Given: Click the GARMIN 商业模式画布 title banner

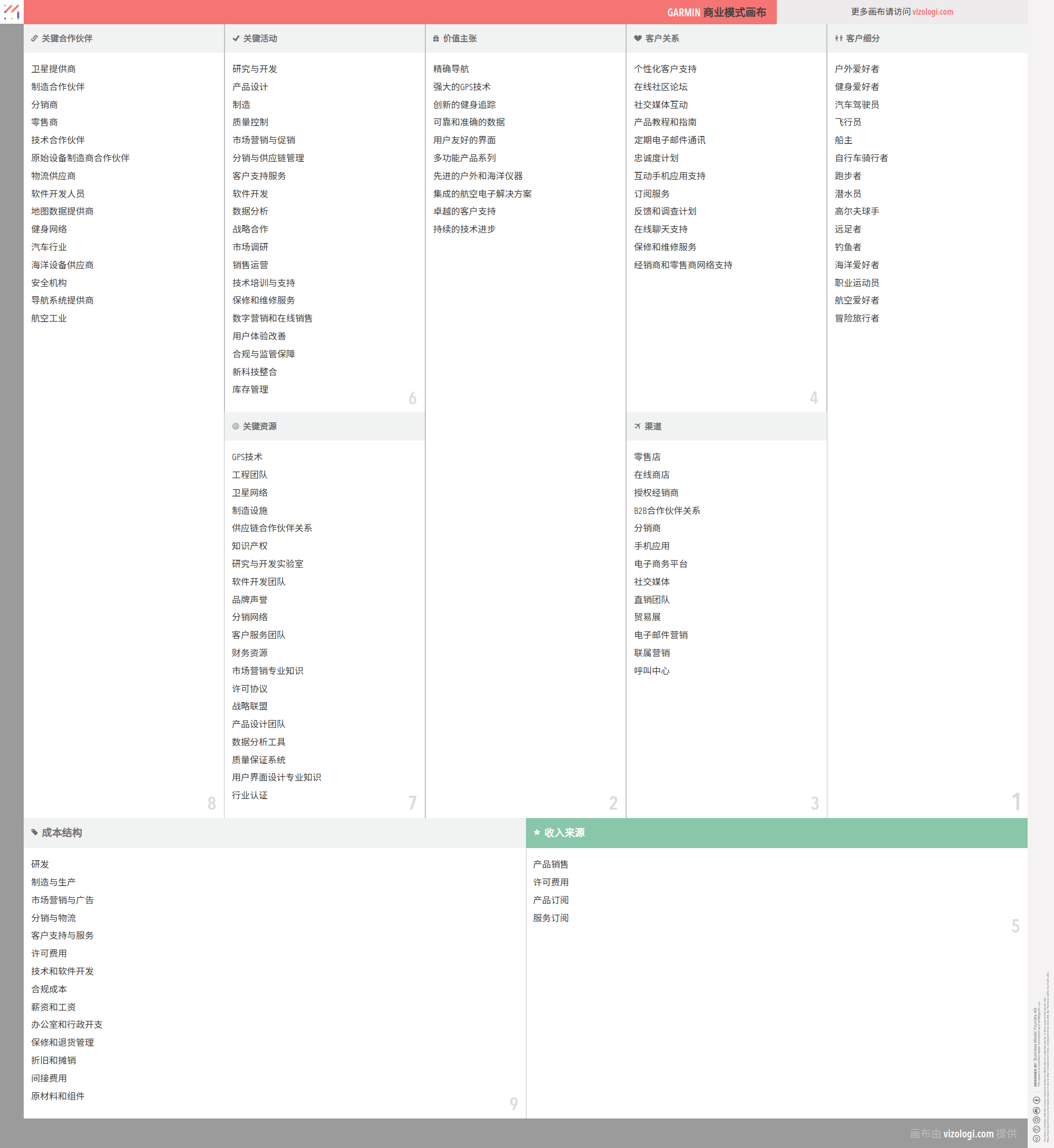Looking at the screenshot, I should coord(716,12).
